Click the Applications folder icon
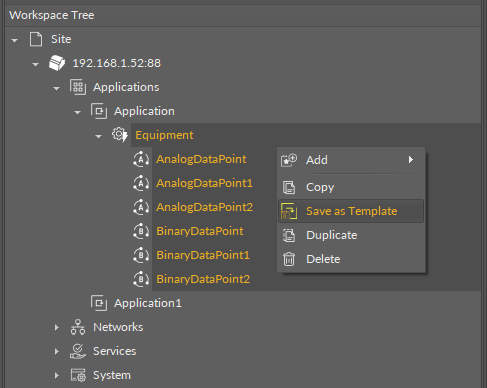487x388 pixels. tap(78, 87)
